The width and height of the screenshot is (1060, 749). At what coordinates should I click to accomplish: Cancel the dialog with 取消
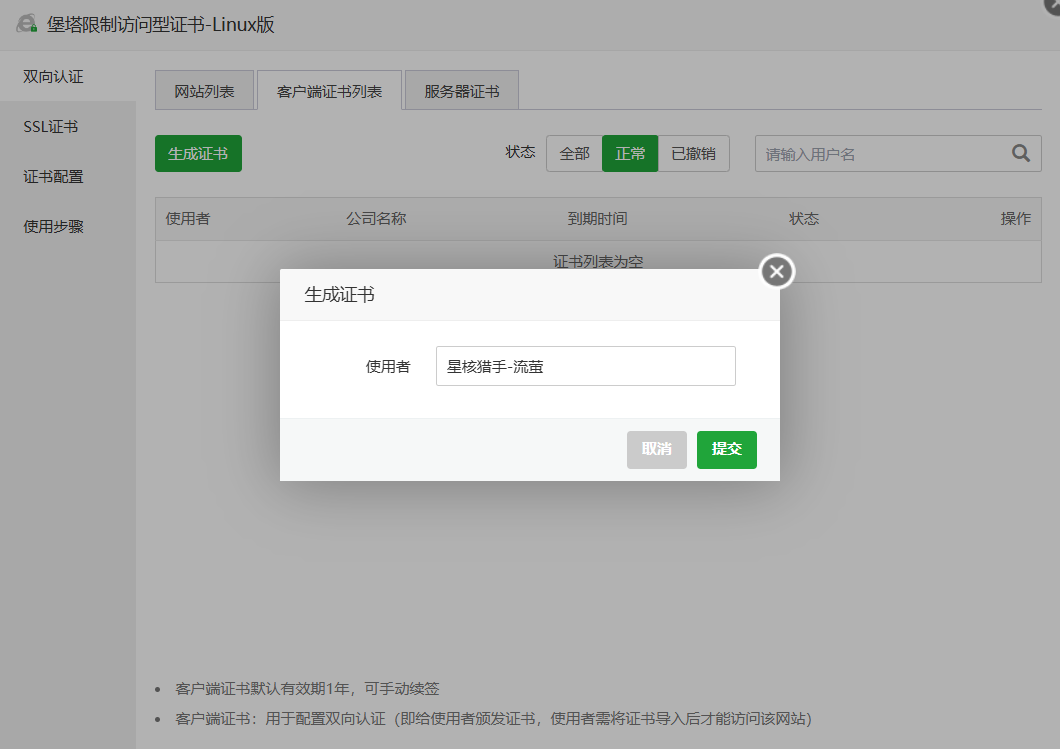657,449
